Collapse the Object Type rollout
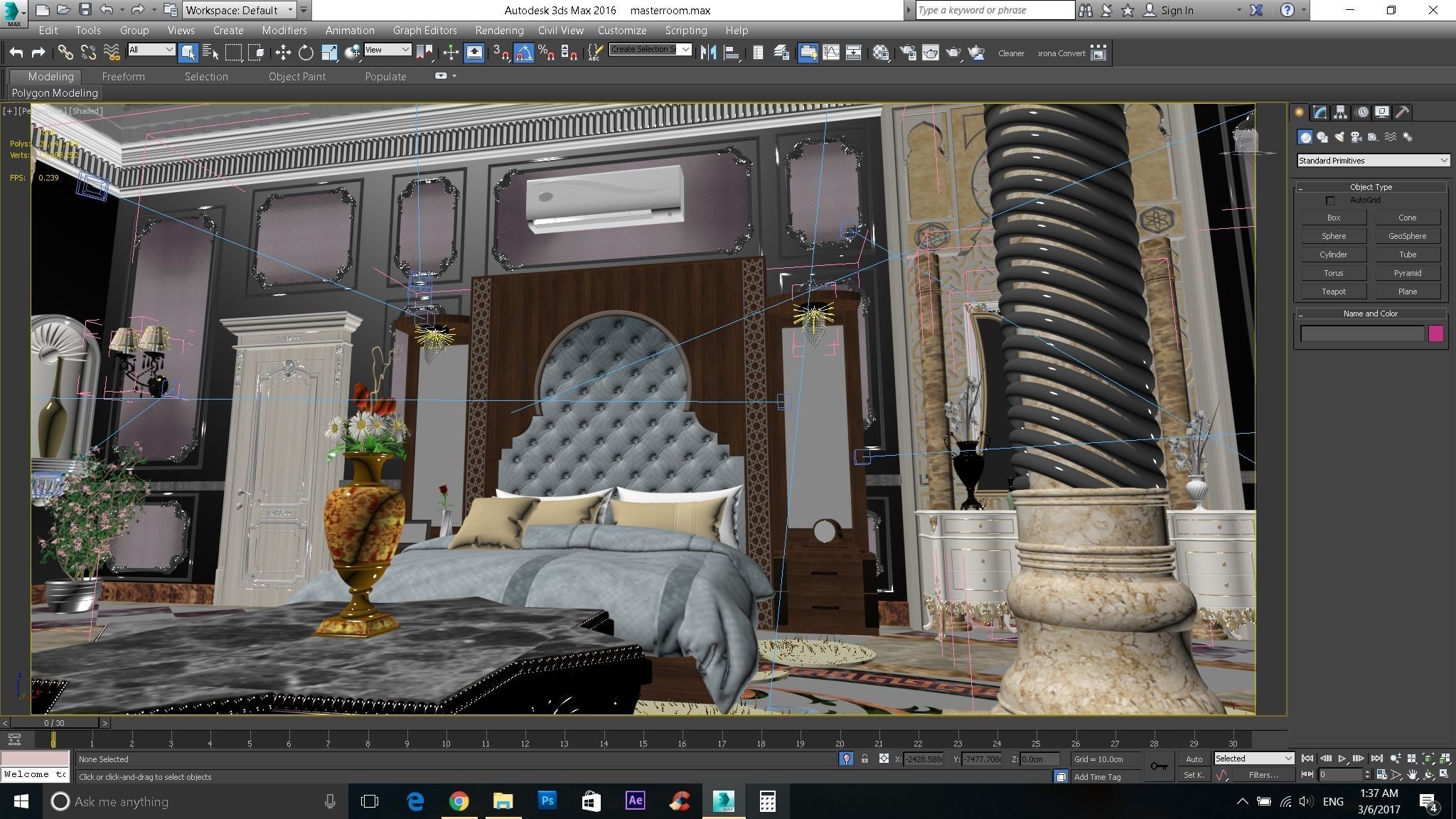 pos(1371,187)
